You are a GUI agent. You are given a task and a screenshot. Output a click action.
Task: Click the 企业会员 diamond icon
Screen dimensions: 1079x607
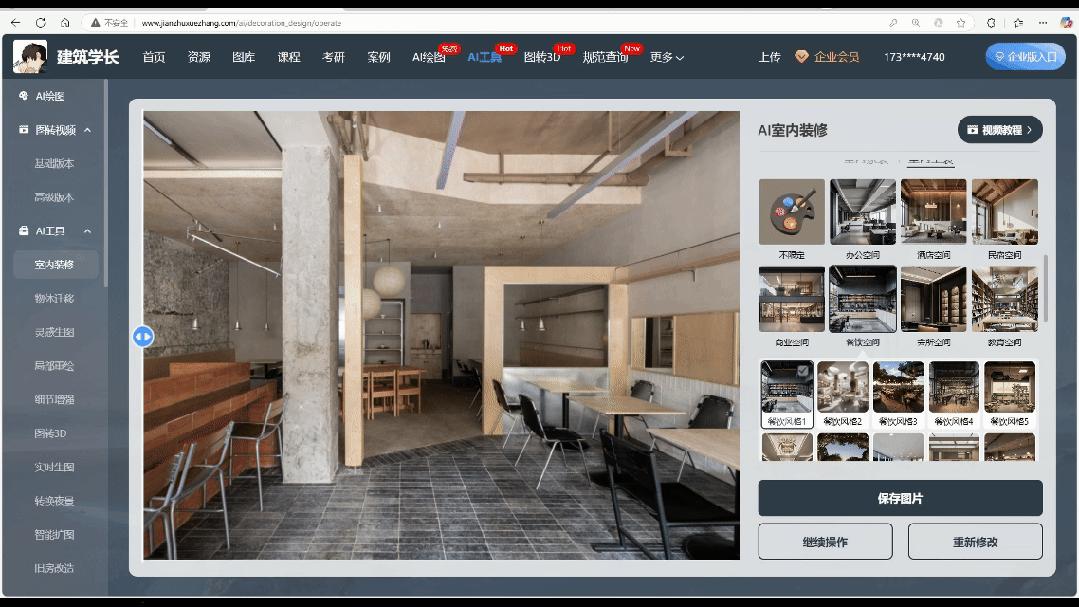pos(802,56)
